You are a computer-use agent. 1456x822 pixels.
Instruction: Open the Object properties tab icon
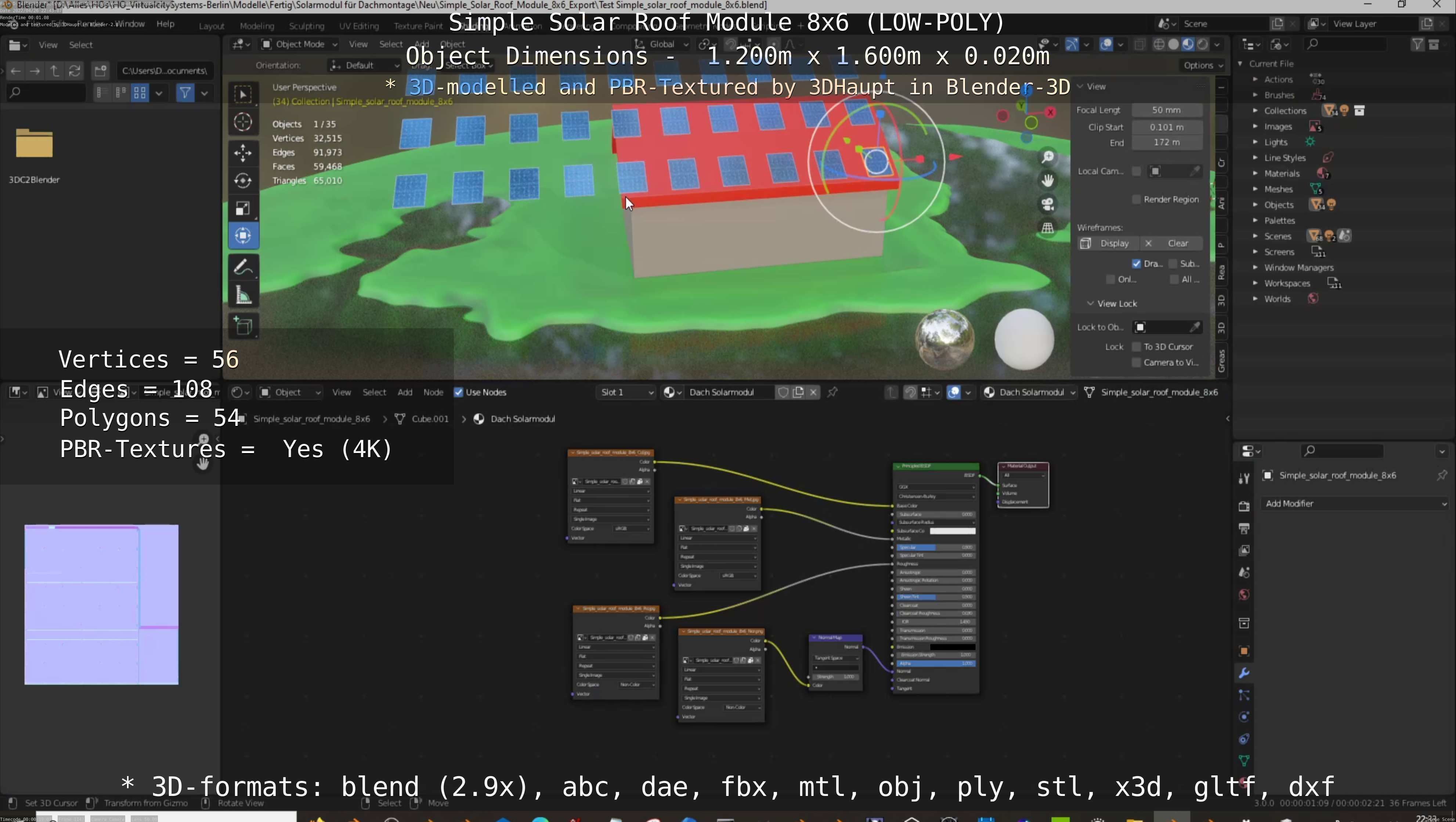(x=1243, y=651)
